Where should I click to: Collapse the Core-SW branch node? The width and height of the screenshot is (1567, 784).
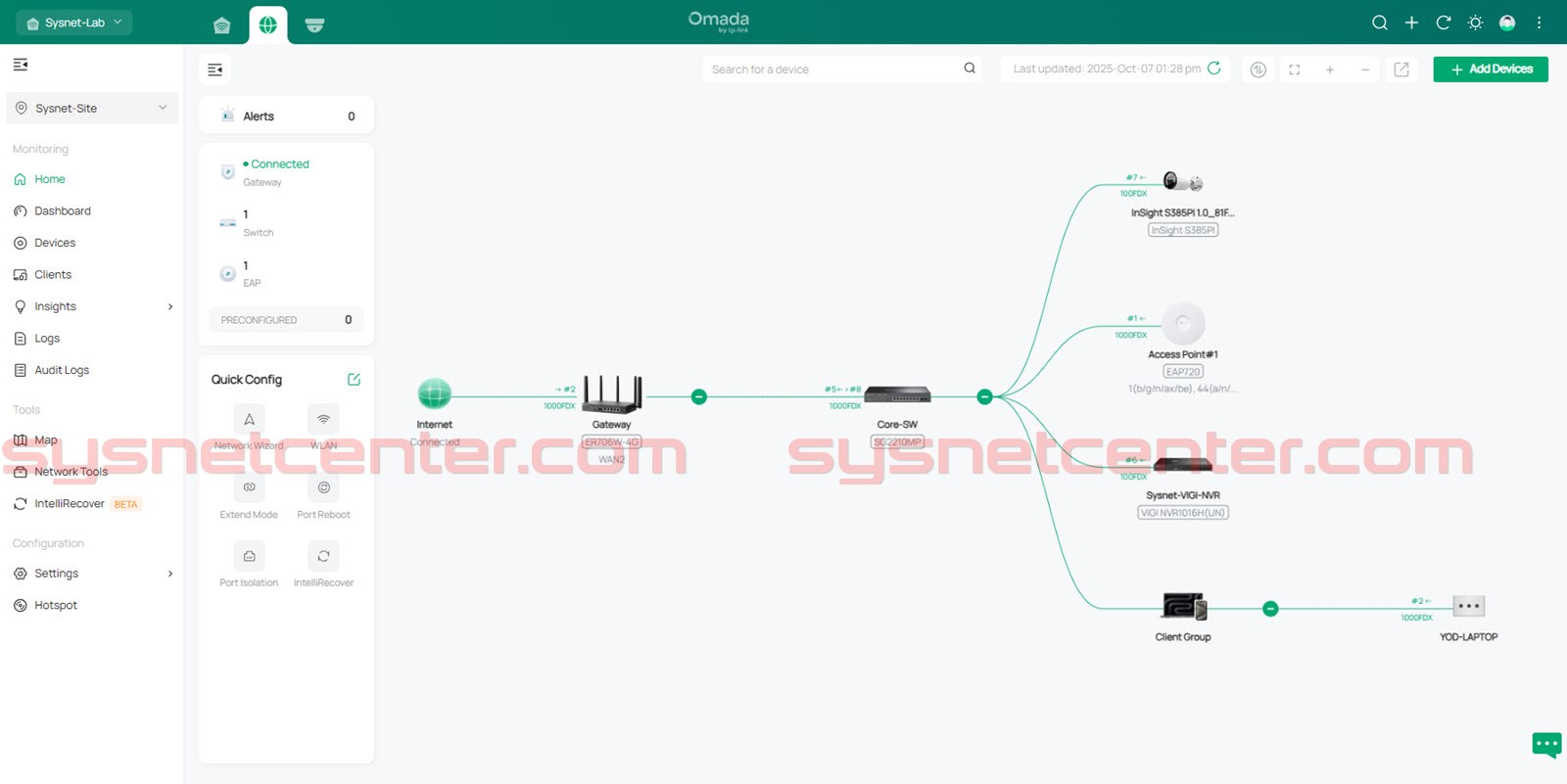click(984, 396)
